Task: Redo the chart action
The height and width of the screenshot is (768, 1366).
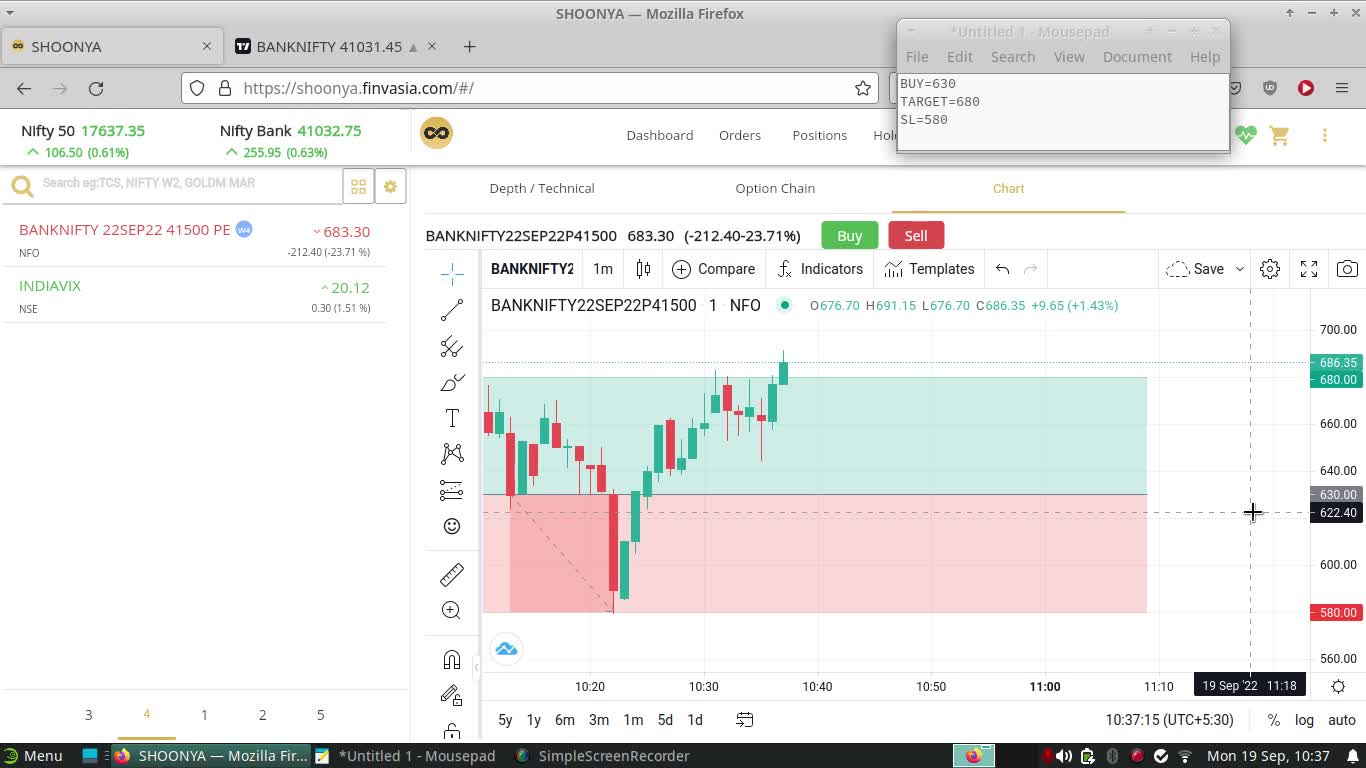Action: [x=1031, y=269]
